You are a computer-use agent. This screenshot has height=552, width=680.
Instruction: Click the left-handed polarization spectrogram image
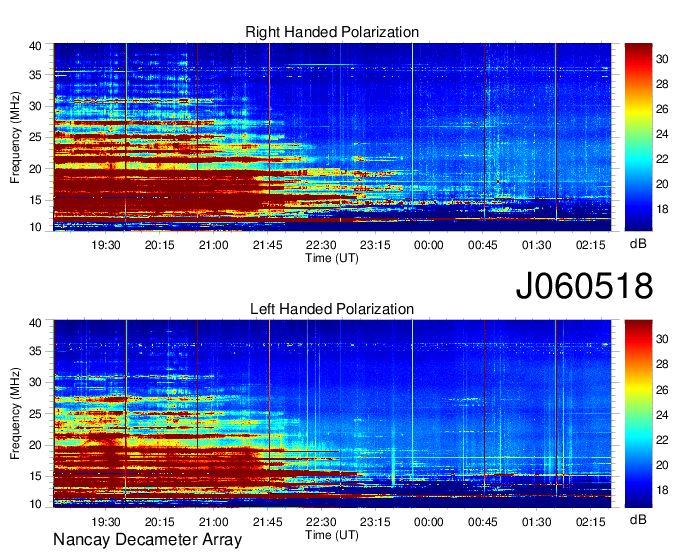click(332, 414)
